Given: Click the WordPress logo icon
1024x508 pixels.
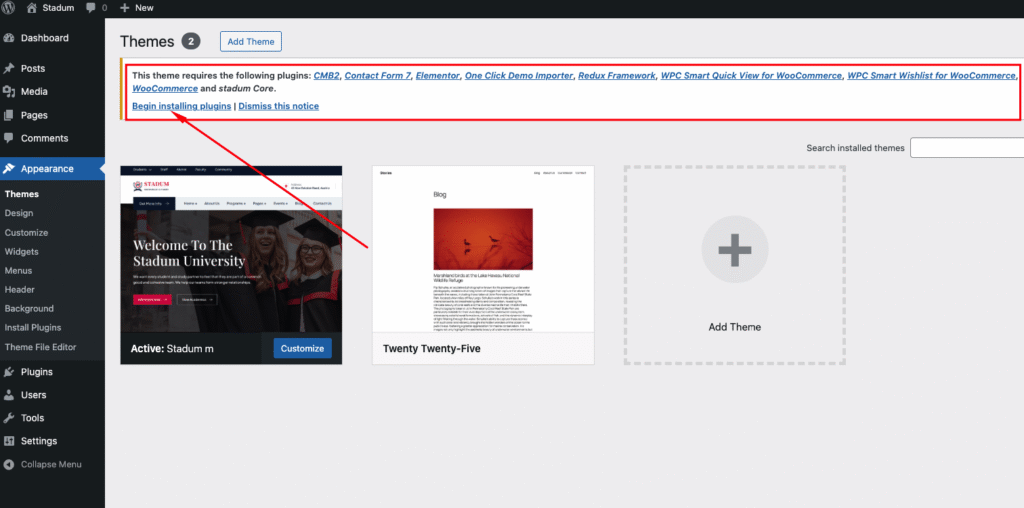Looking at the screenshot, I should click(x=8, y=8).
